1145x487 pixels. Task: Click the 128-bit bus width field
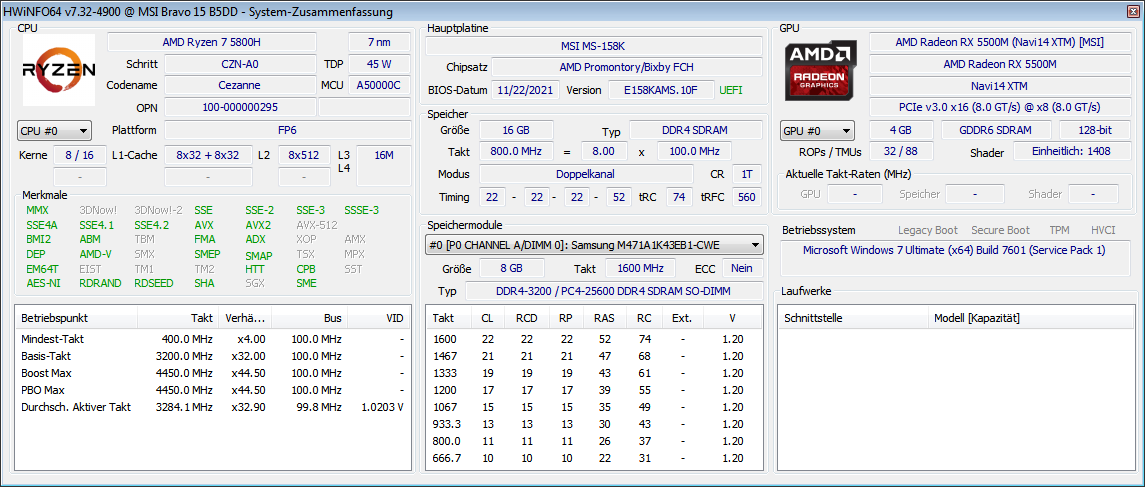point(1094,131)
